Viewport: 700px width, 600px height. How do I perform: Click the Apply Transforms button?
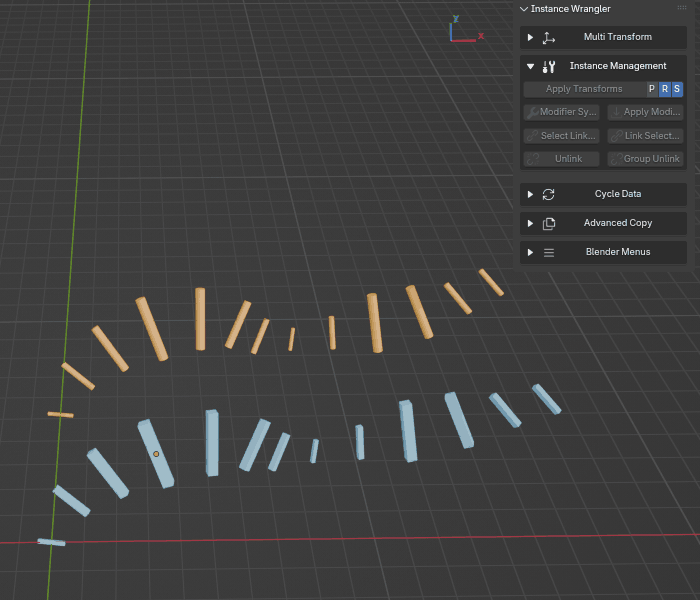pos(584,89)
